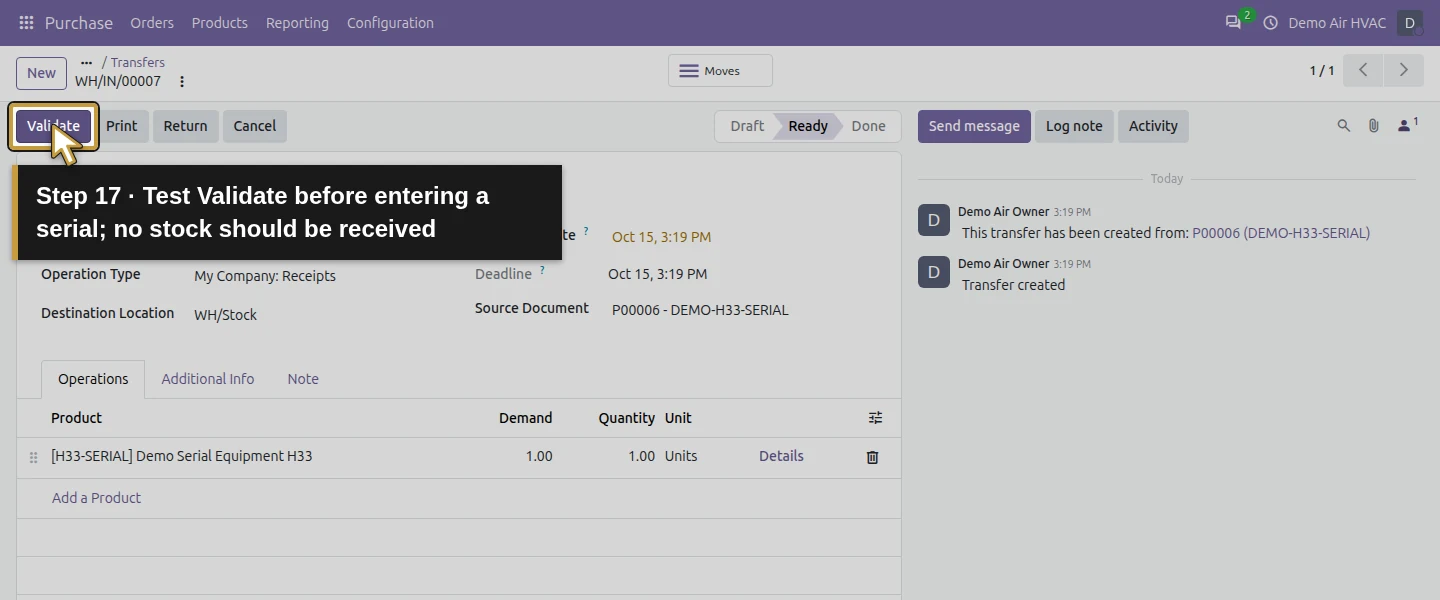Open the Products menu

click(220, 22)
